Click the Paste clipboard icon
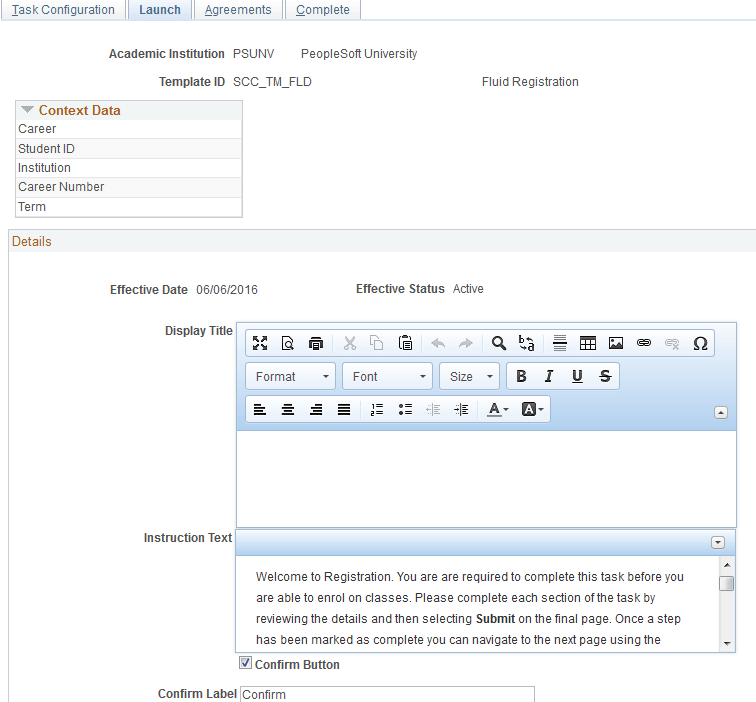756x702 pixels. pos(405,343)
